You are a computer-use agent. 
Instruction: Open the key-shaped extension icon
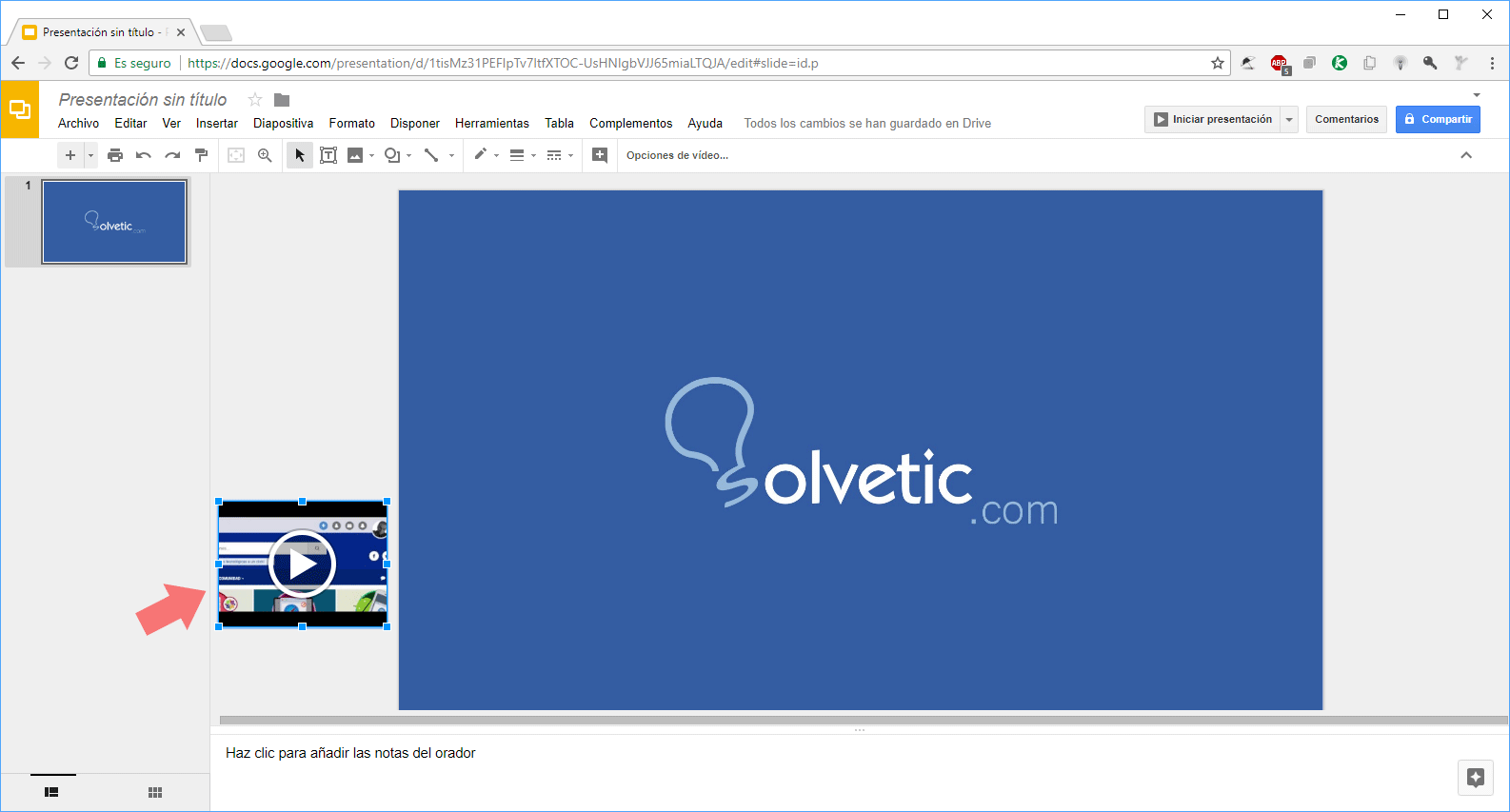coord(1430,63)
